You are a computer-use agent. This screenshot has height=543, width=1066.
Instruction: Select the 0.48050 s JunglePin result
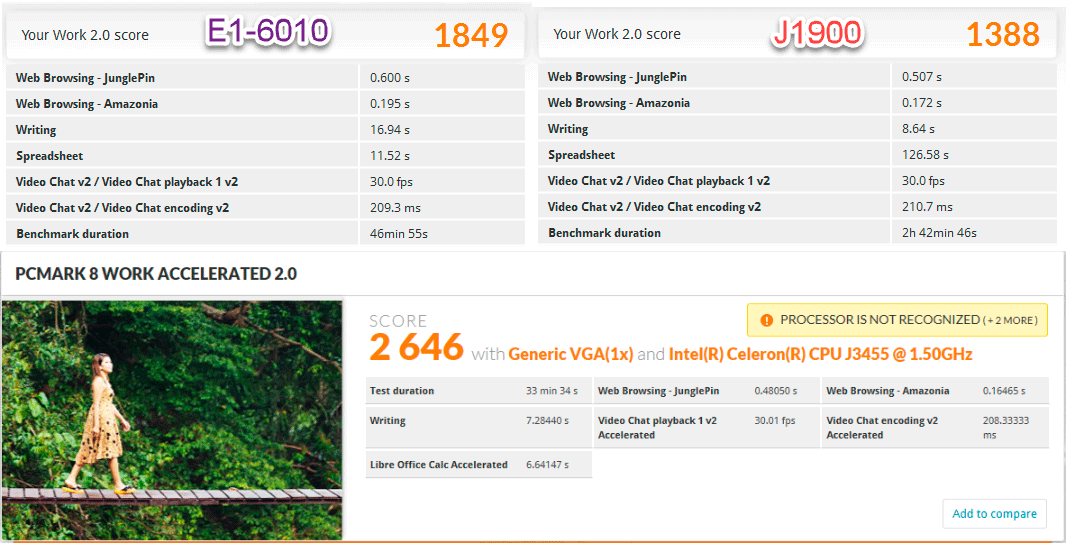776,391
